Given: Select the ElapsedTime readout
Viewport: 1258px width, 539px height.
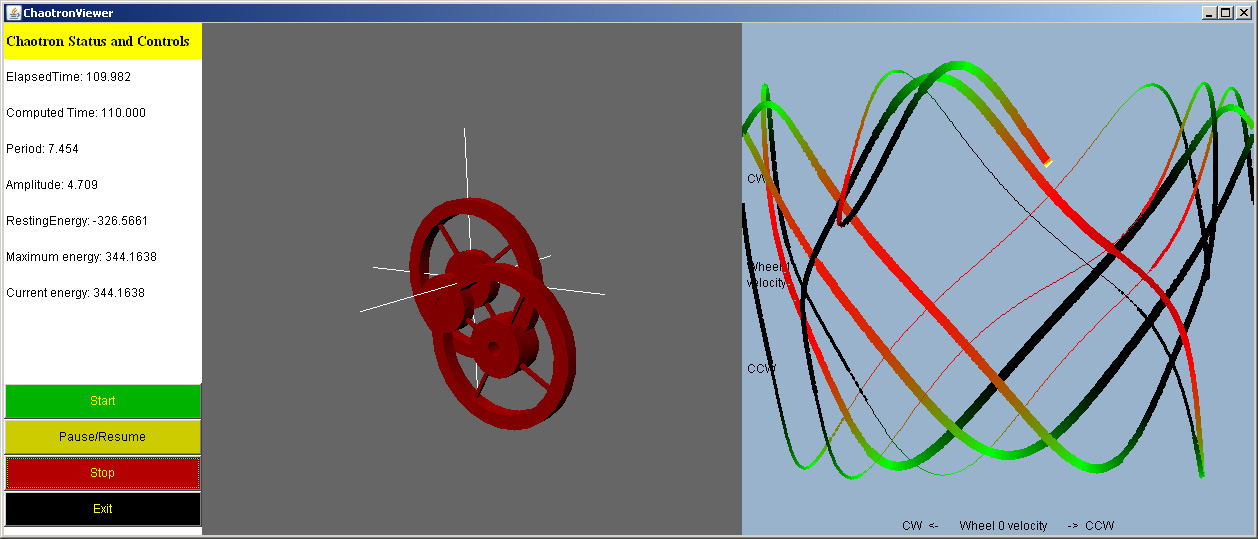Looking at the screenshot, I should (68, 77).
